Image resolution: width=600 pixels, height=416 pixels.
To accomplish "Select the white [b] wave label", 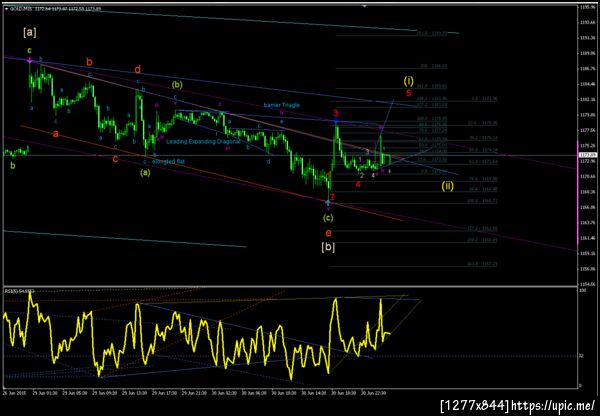I will (328, 247).
